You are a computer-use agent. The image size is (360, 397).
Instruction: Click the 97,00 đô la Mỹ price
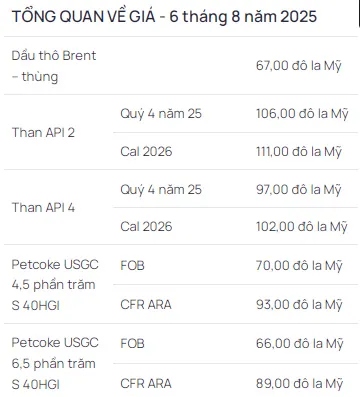(x=299, y=190)
